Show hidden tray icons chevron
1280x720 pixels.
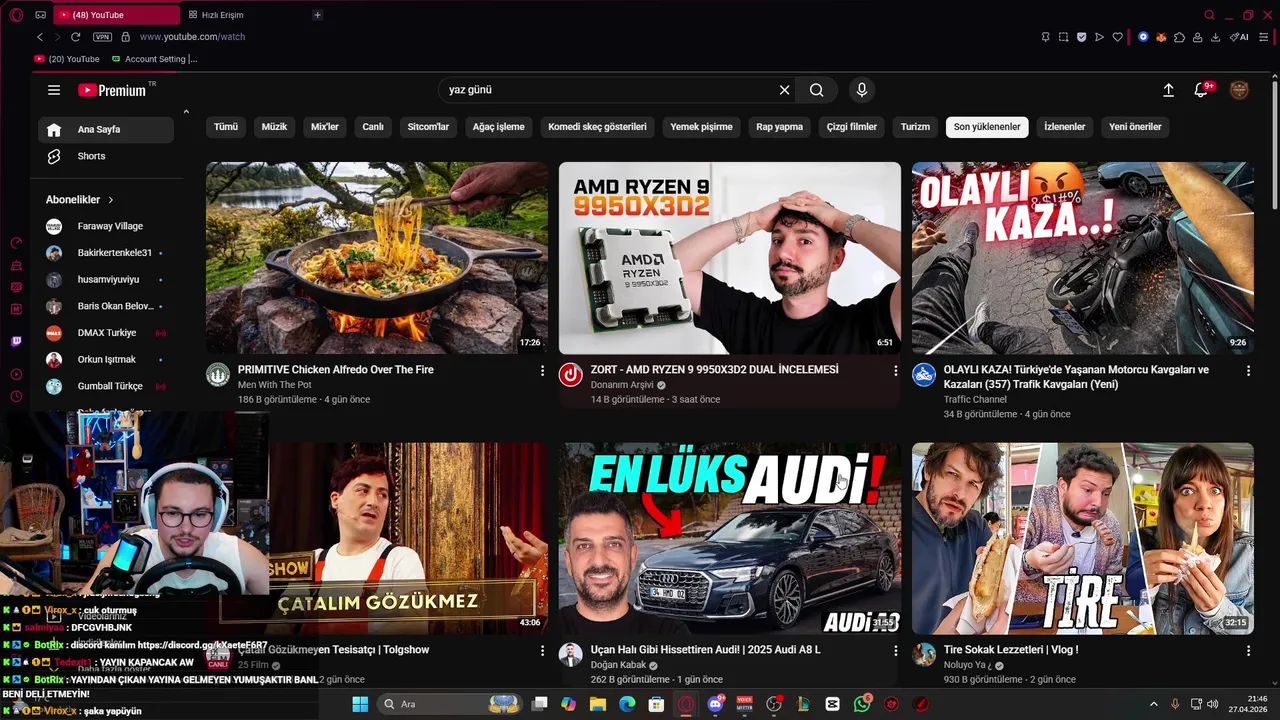click(x=1153, y=704)
